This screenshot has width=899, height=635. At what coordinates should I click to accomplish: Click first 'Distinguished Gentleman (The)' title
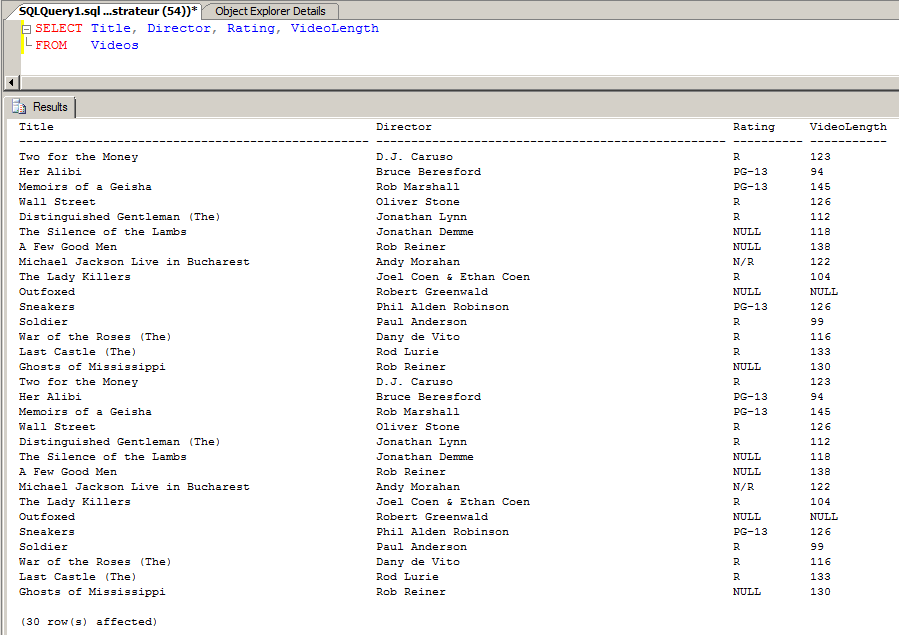click(119, 216)
